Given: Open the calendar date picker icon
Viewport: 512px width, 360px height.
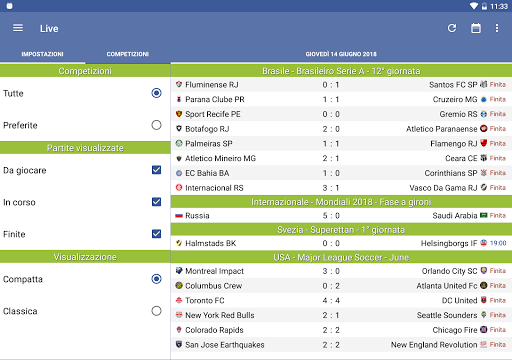Looking at the screenshot, I should pos(476,28).
